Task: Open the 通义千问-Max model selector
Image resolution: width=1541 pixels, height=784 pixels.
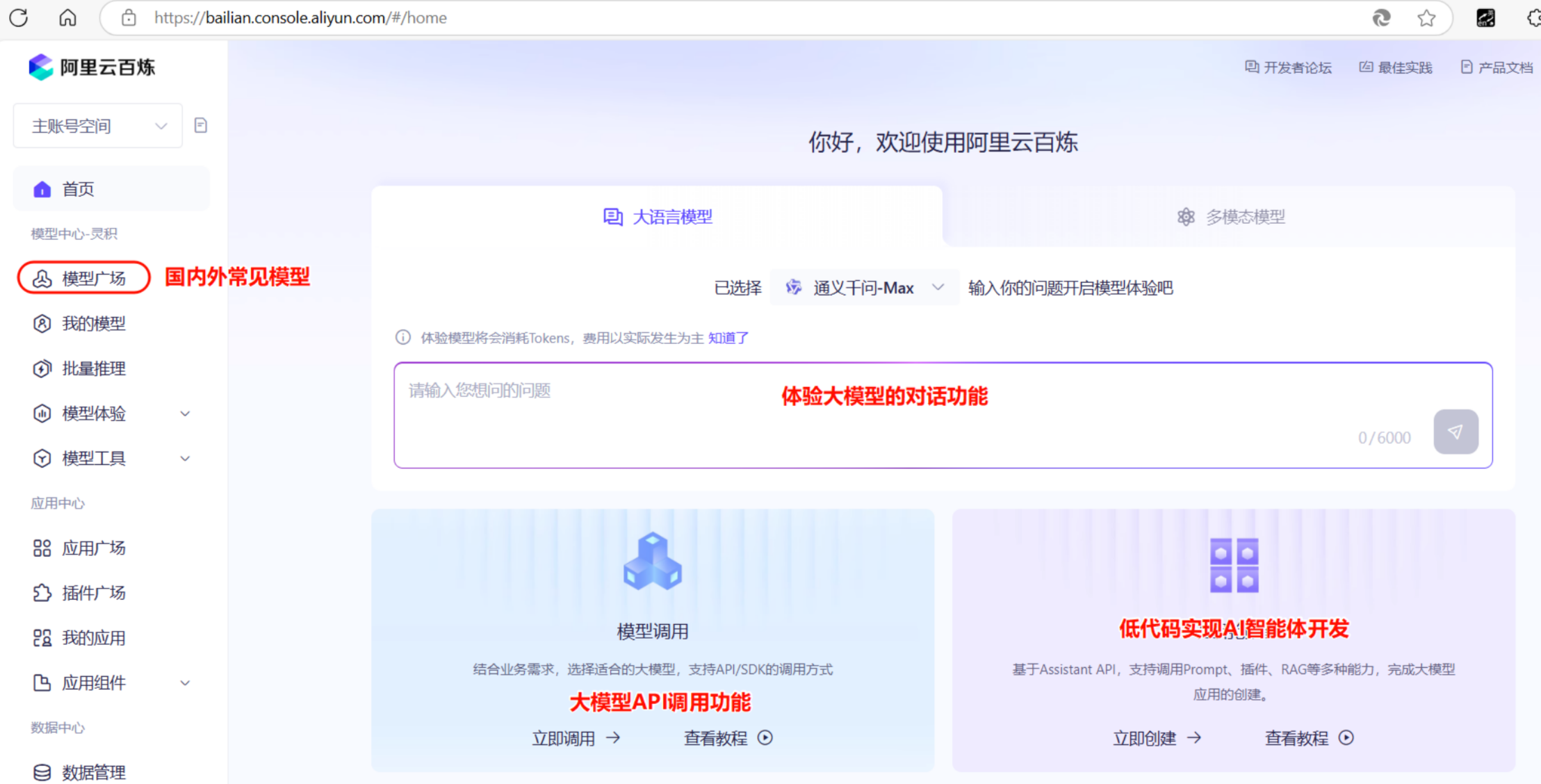Action: 864,287
